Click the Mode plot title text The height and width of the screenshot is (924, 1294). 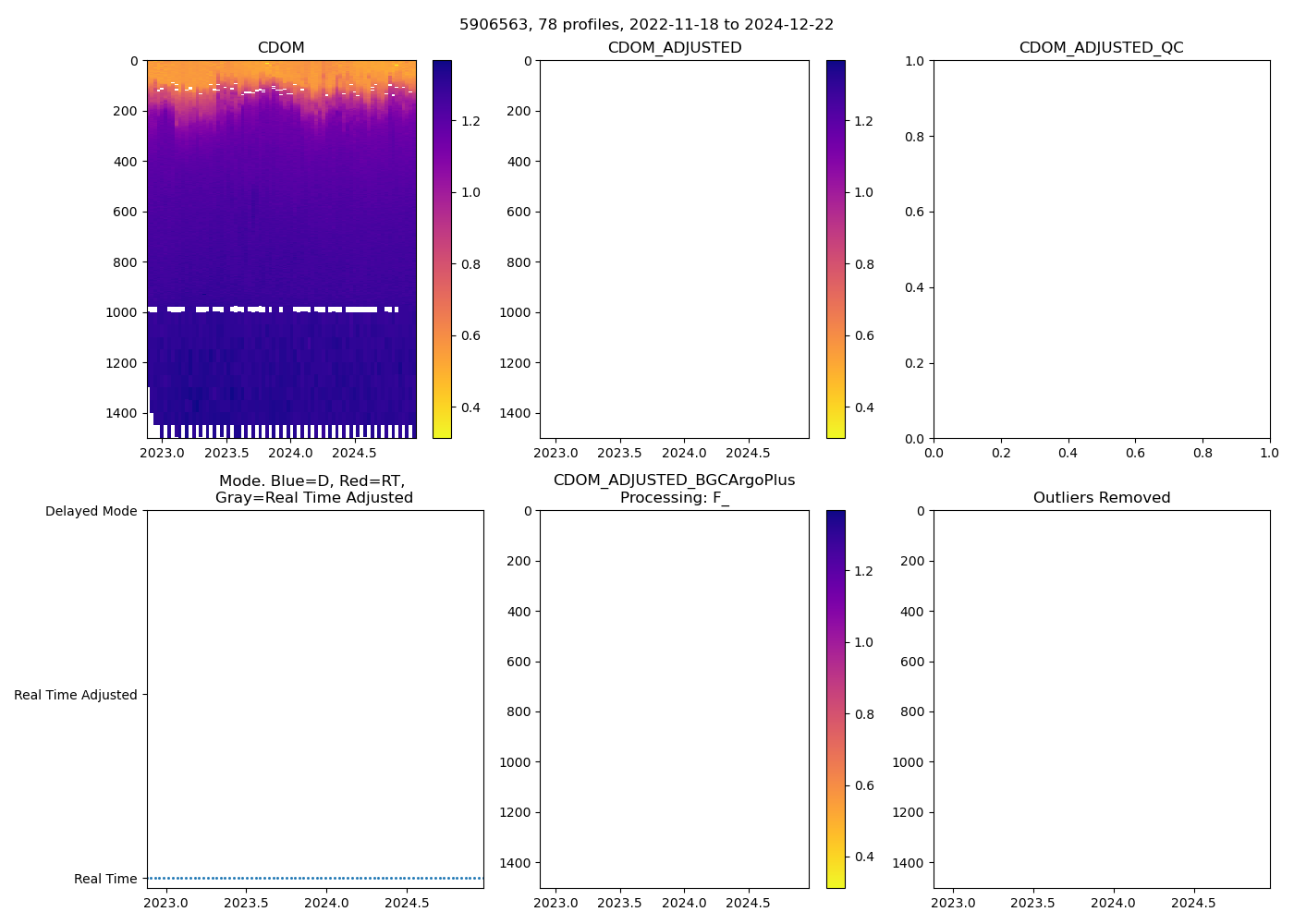(313, 489)
